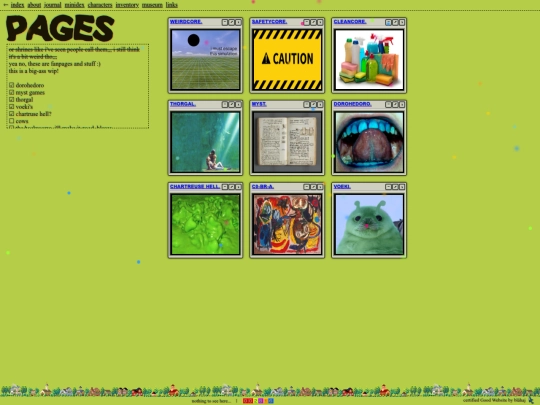Click the yellow CAUTION sign thumbnail

click(287, 60)
